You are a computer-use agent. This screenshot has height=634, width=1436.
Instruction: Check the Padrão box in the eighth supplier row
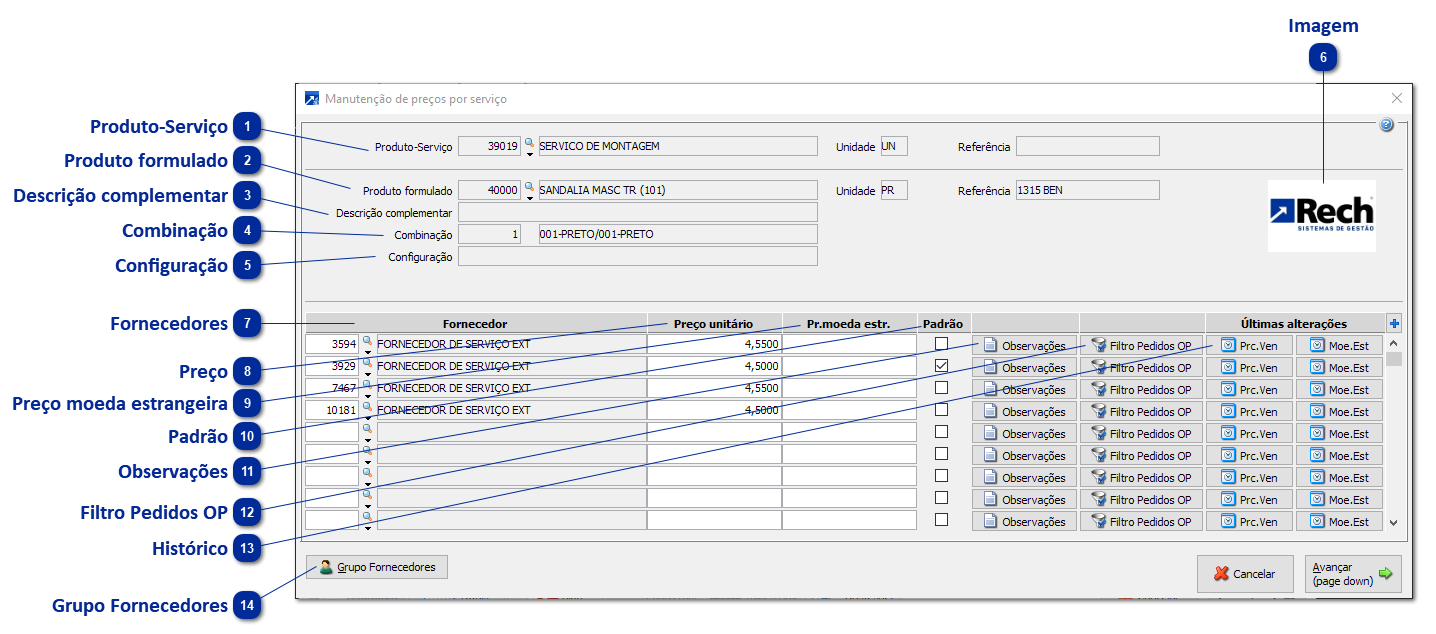(941, 498)
